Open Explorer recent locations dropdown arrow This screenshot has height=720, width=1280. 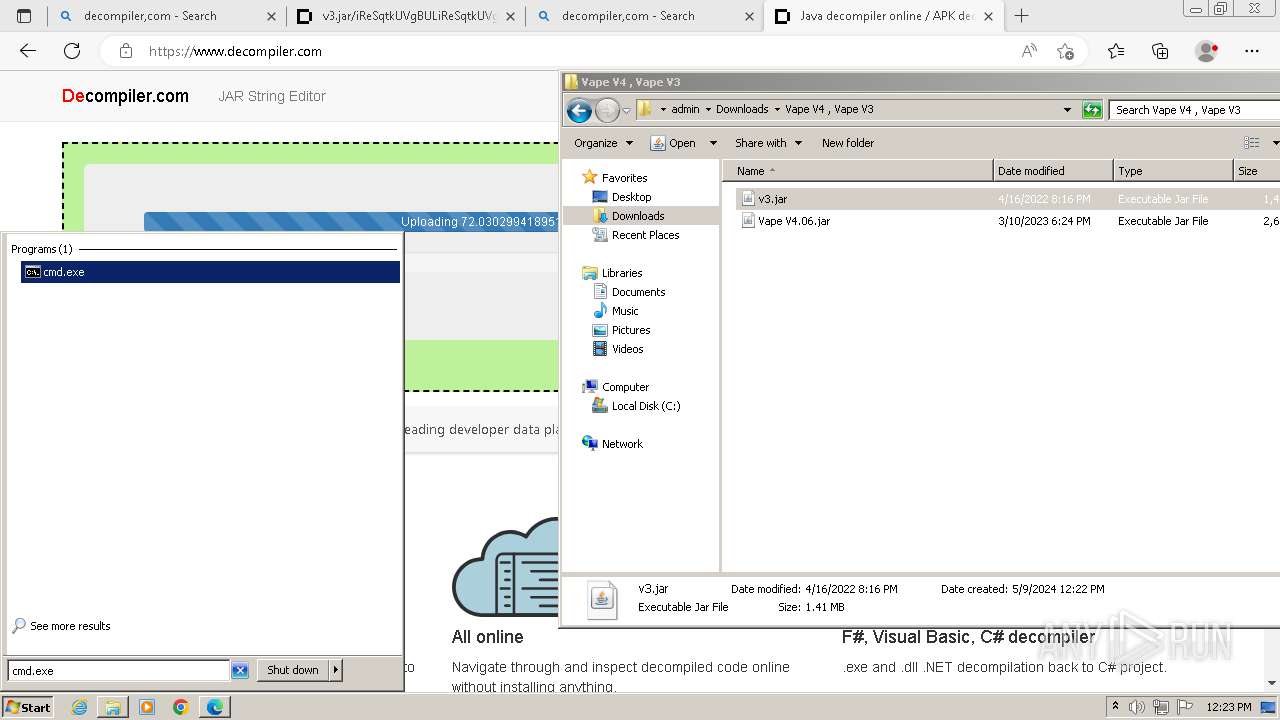[x=626, y=110]
